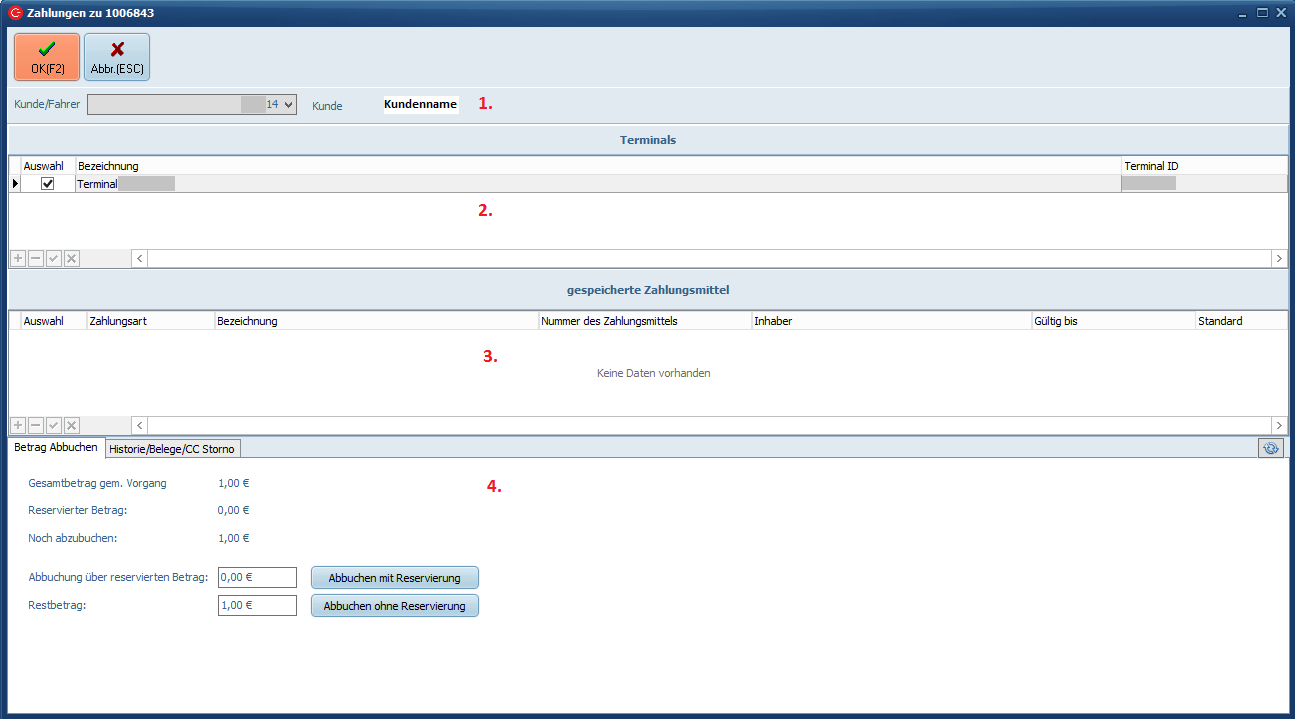Viewport: 1300px width, 721px height.
Task: Select the Betrag Abbuchen tab
Action: tap(56, 448)
